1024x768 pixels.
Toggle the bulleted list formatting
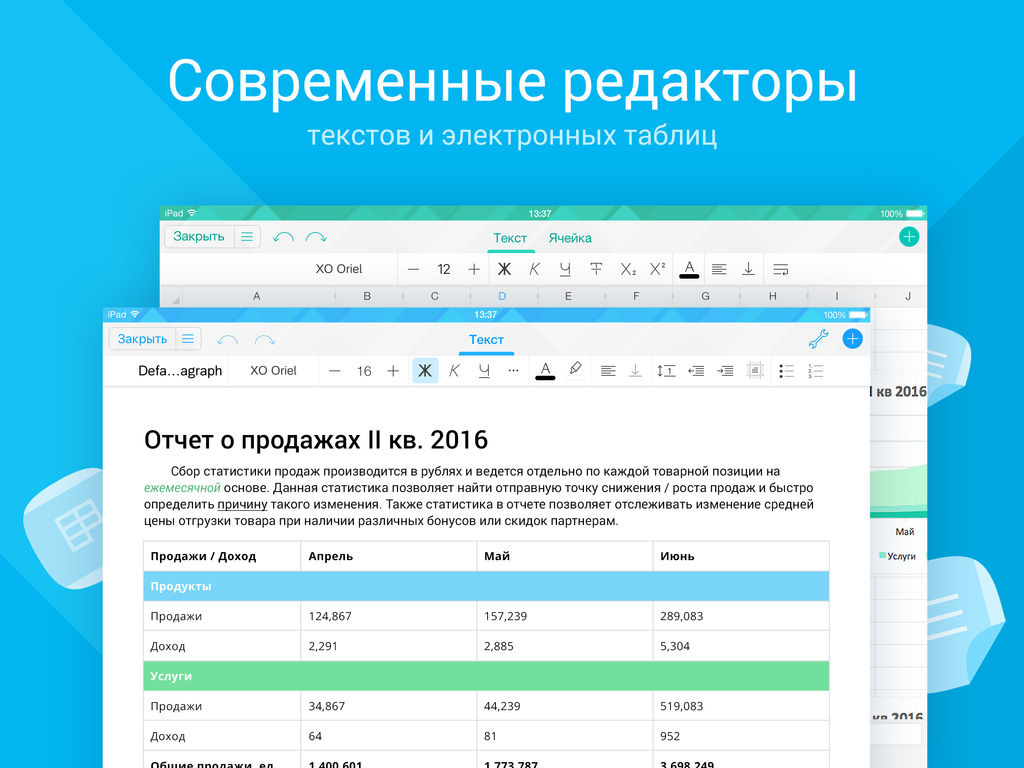click(x=786, y=370)
